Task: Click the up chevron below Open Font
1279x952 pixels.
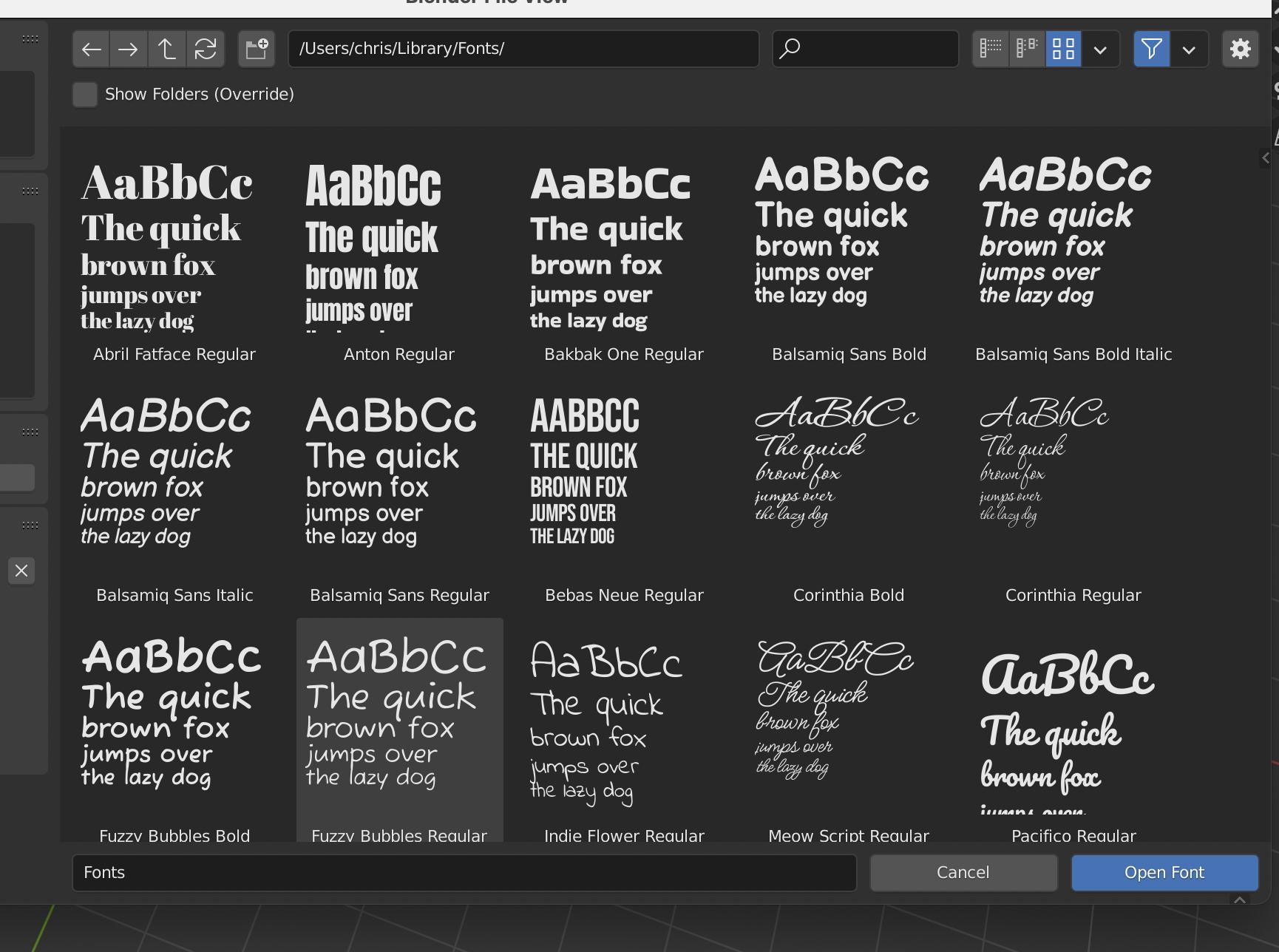Action: 1240,900
